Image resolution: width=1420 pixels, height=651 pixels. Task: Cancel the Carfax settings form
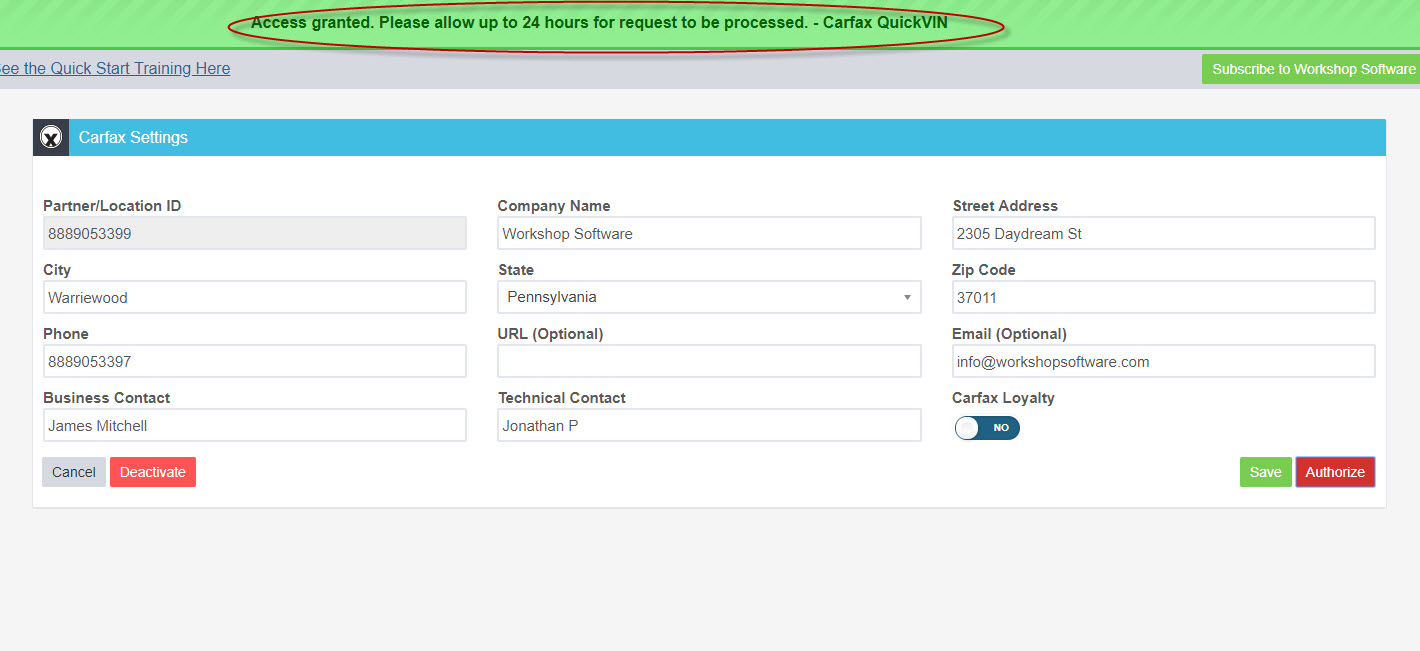click(x=74, y=472)
